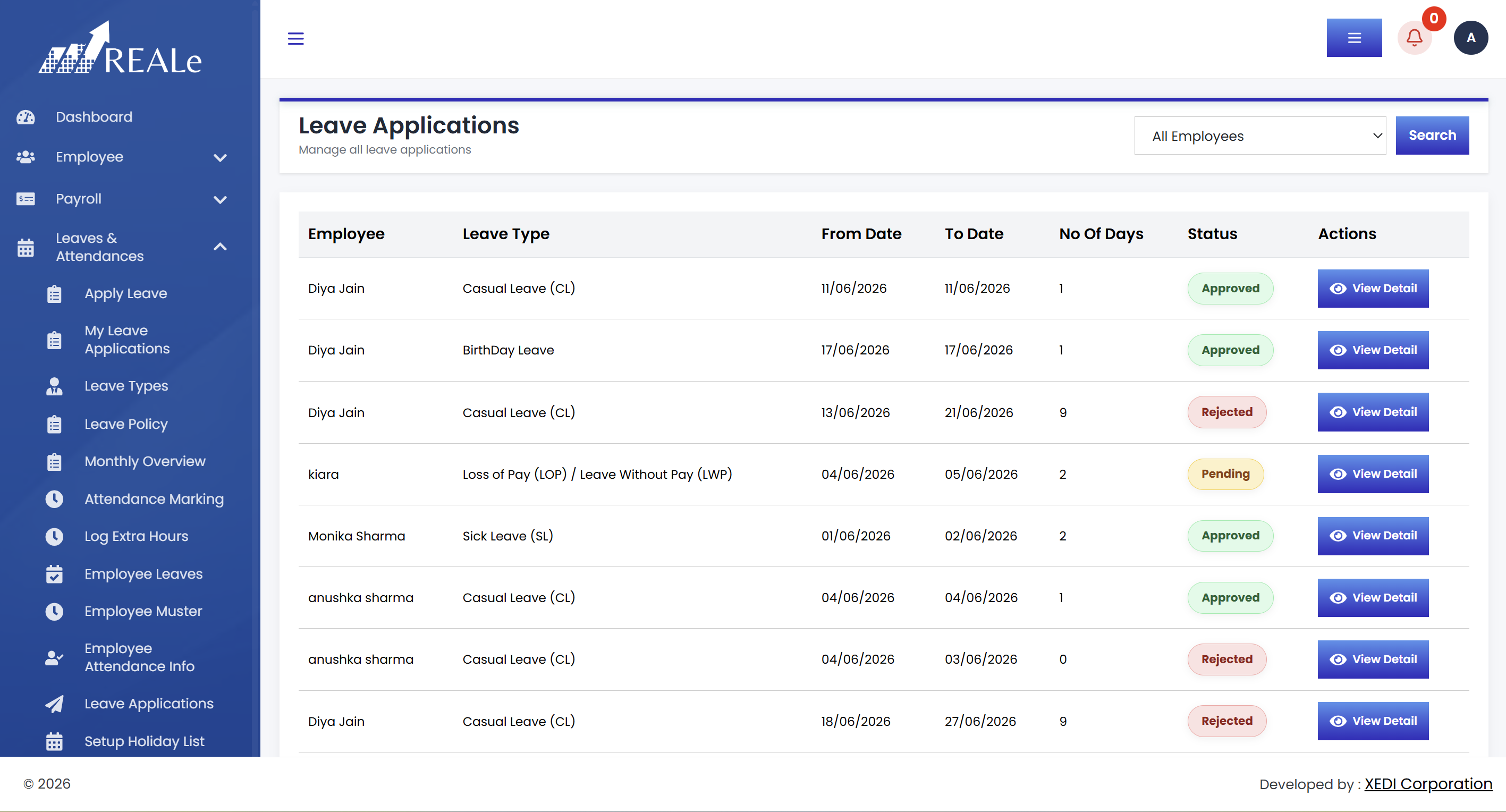
Task: Open the blue menu button in header
Action: pos(1354,38)
